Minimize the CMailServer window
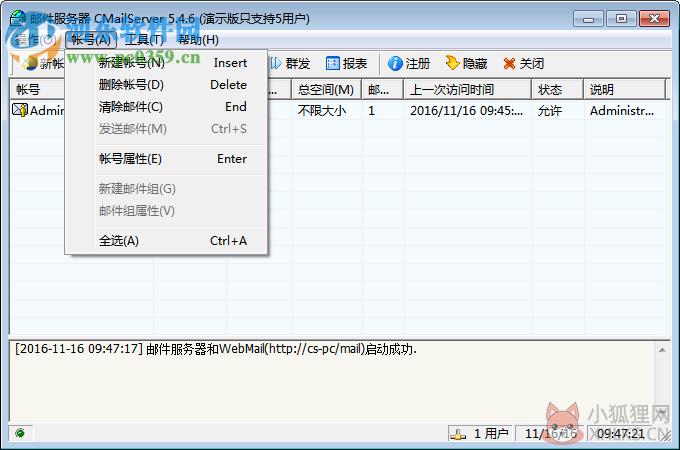Viewport: 680px width, 450px height. pyautogui.click(x=588, y=19)
